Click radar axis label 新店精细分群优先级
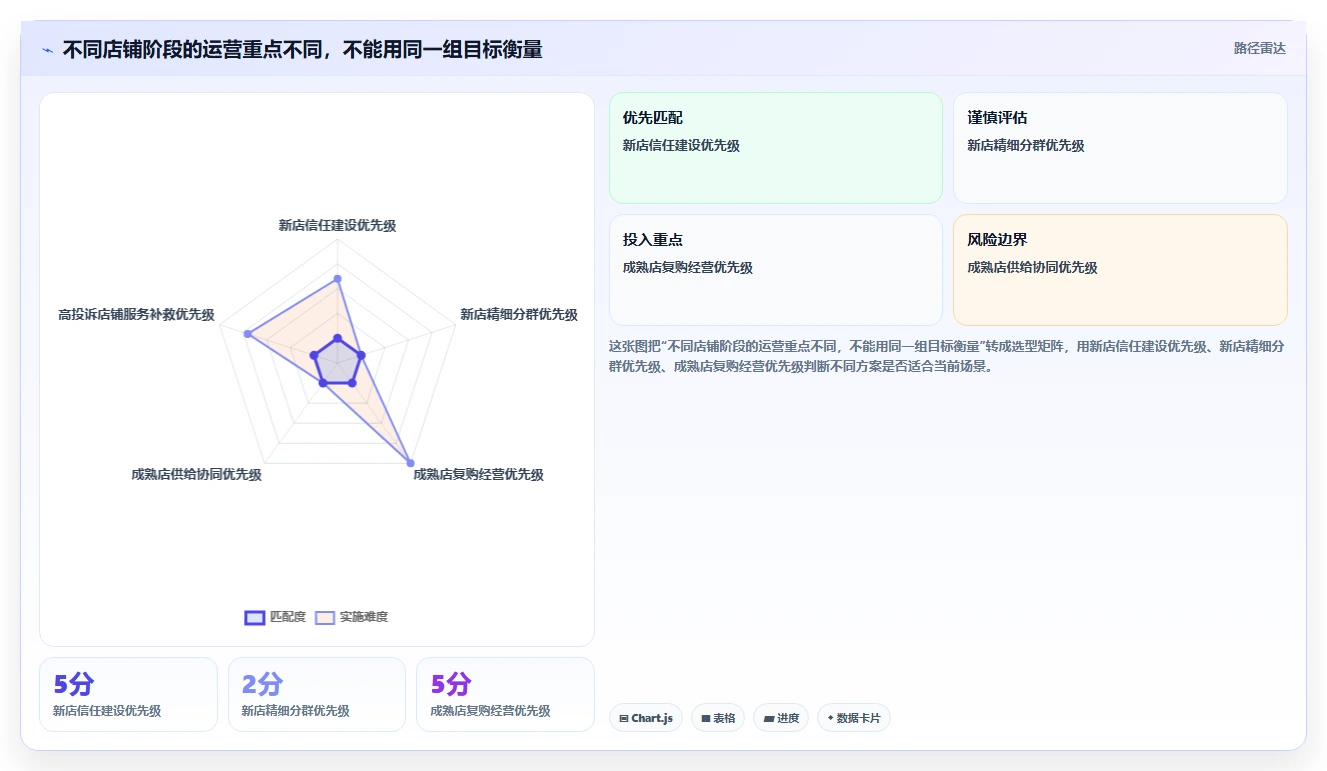 click(519, 314)
